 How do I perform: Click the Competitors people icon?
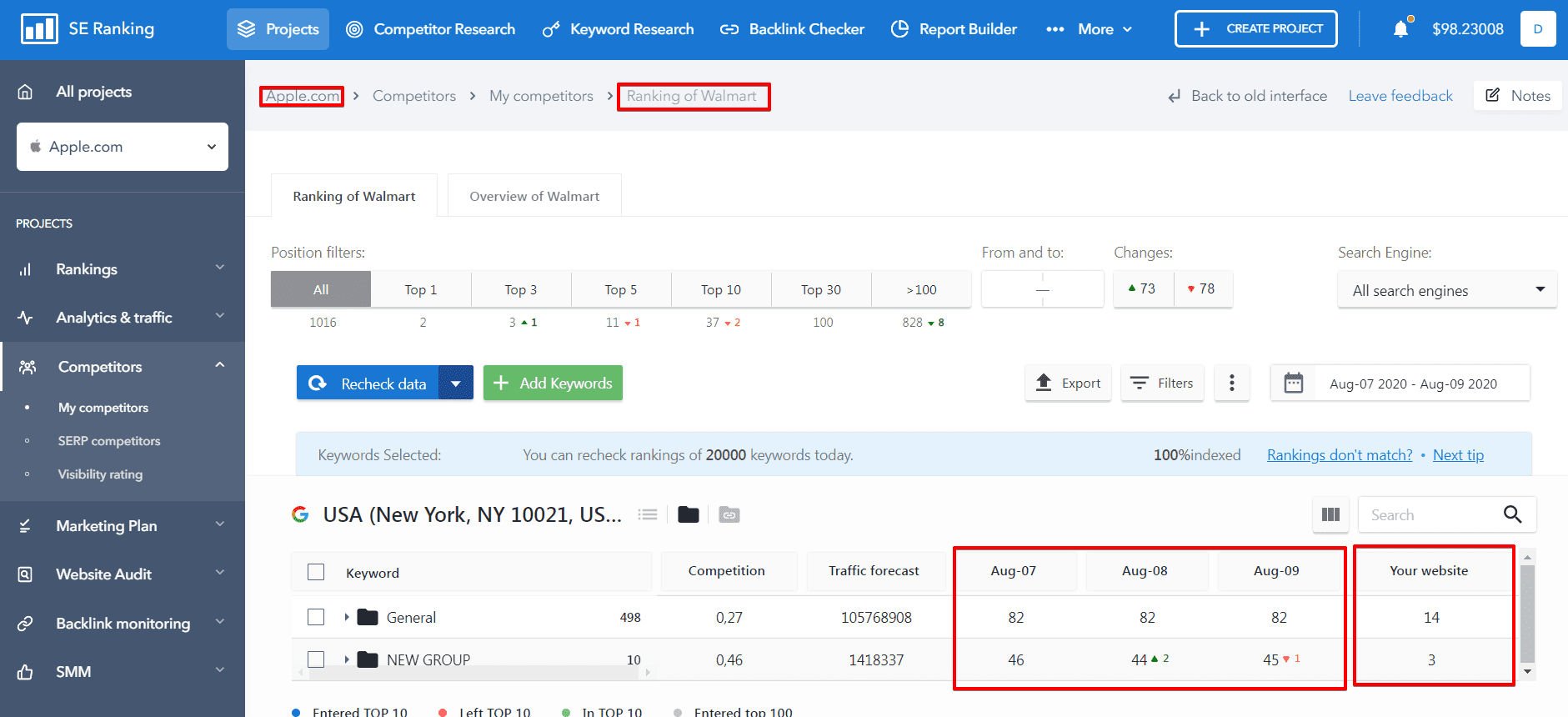(x=28, y=367)
